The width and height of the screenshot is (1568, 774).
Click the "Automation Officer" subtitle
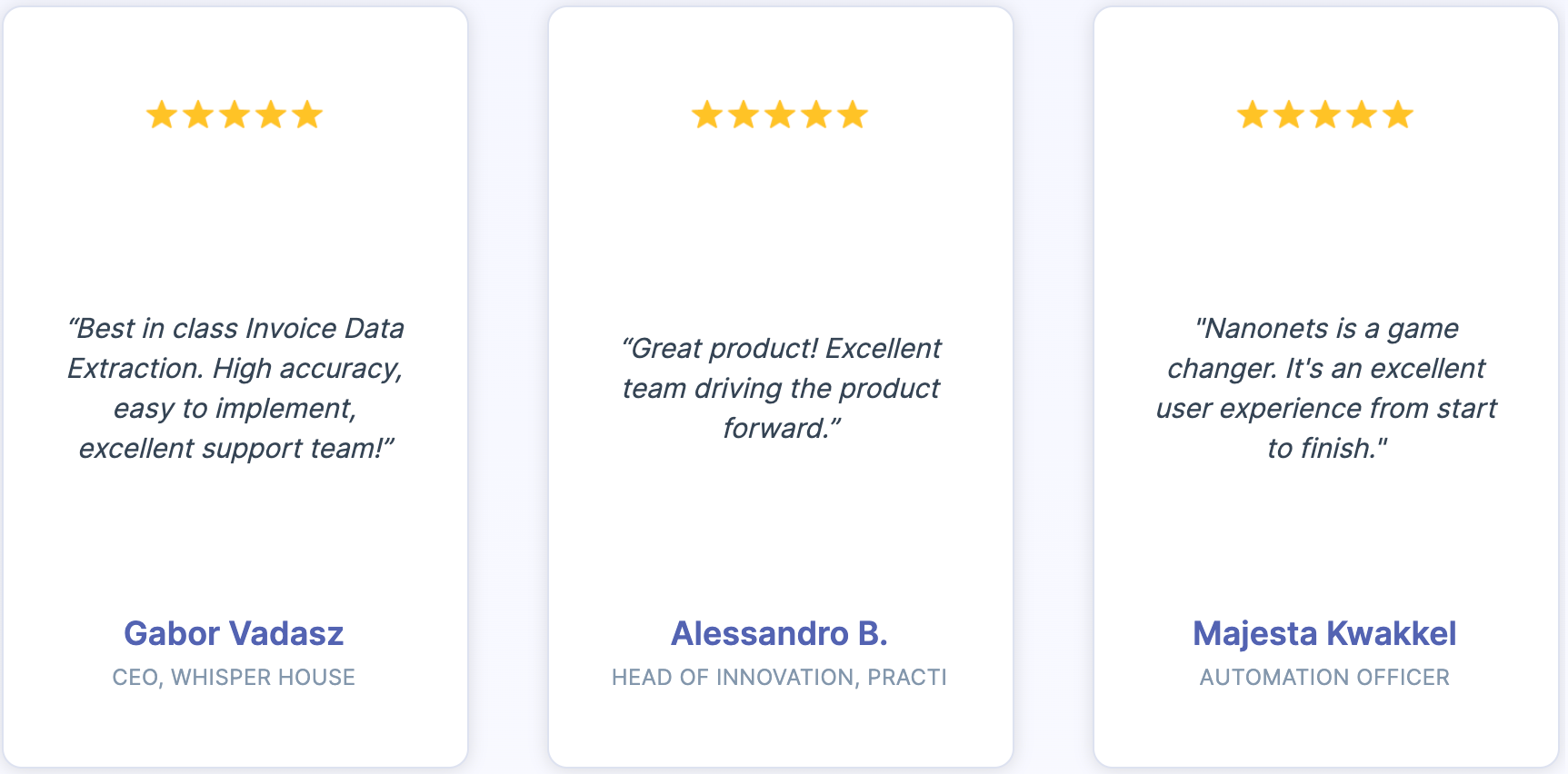coord(1324,678)
